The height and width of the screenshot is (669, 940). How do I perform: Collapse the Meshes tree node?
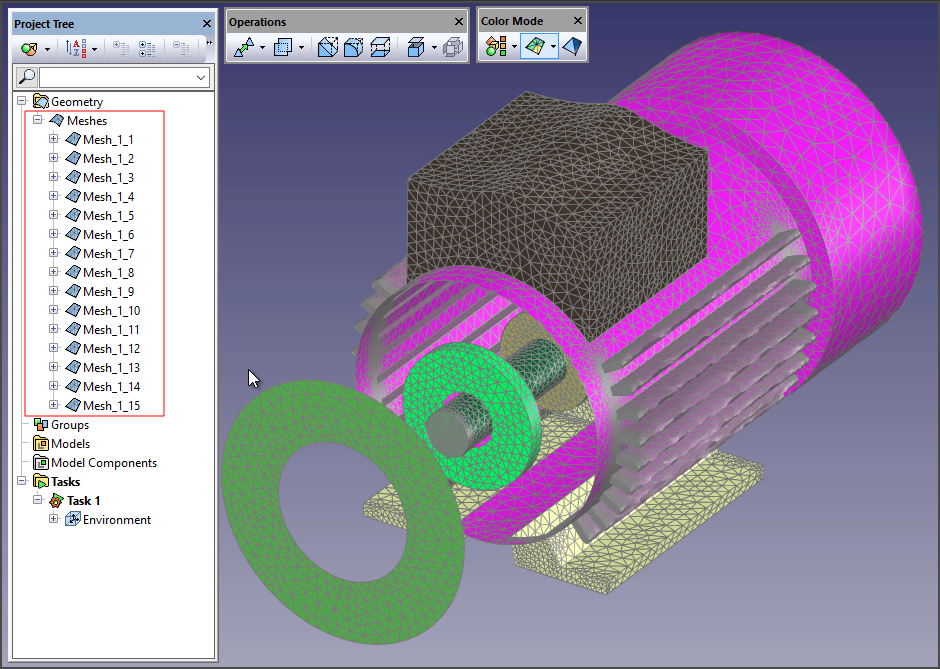click(x=38, y=121)
